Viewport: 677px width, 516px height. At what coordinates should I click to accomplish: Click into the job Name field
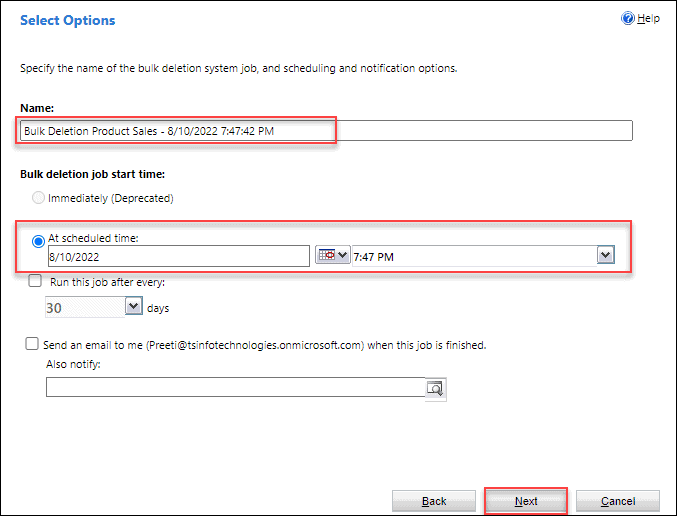coord(326,131)
